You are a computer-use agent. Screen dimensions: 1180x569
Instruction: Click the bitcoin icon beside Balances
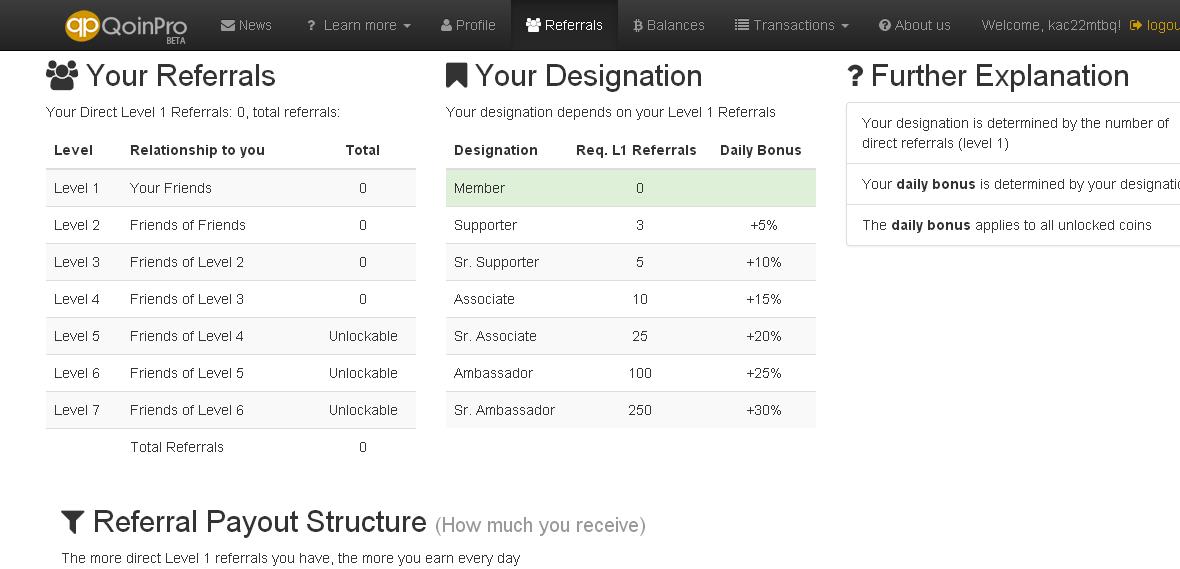[x=637, y=26]
